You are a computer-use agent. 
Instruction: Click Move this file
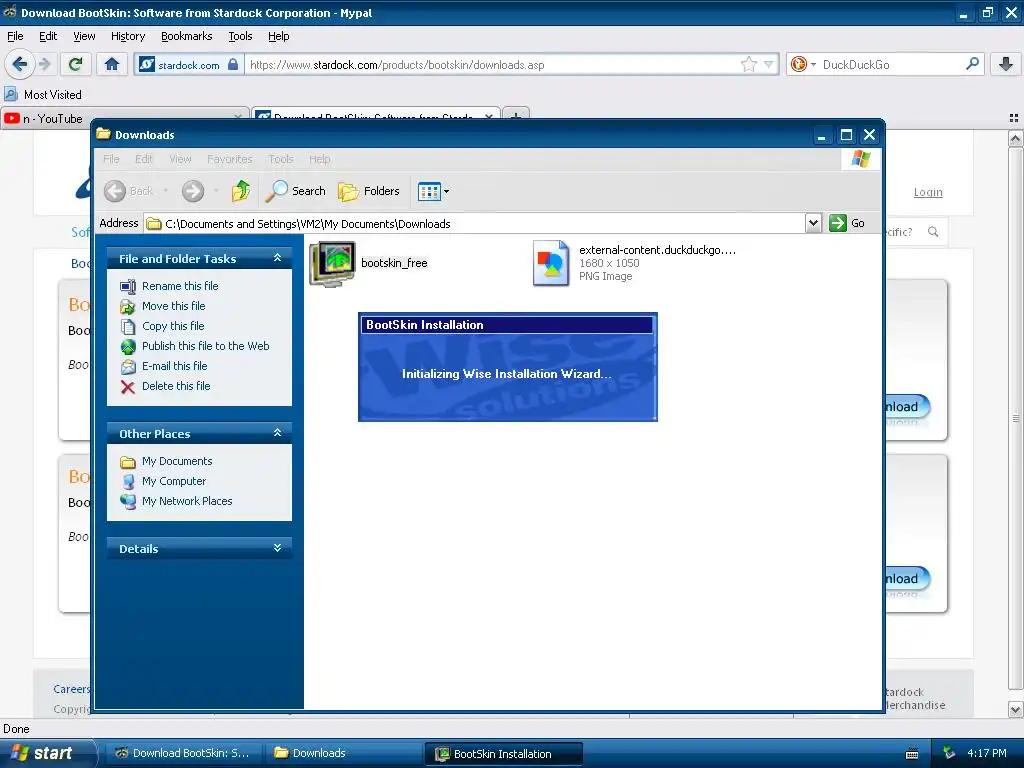[173, 306]
